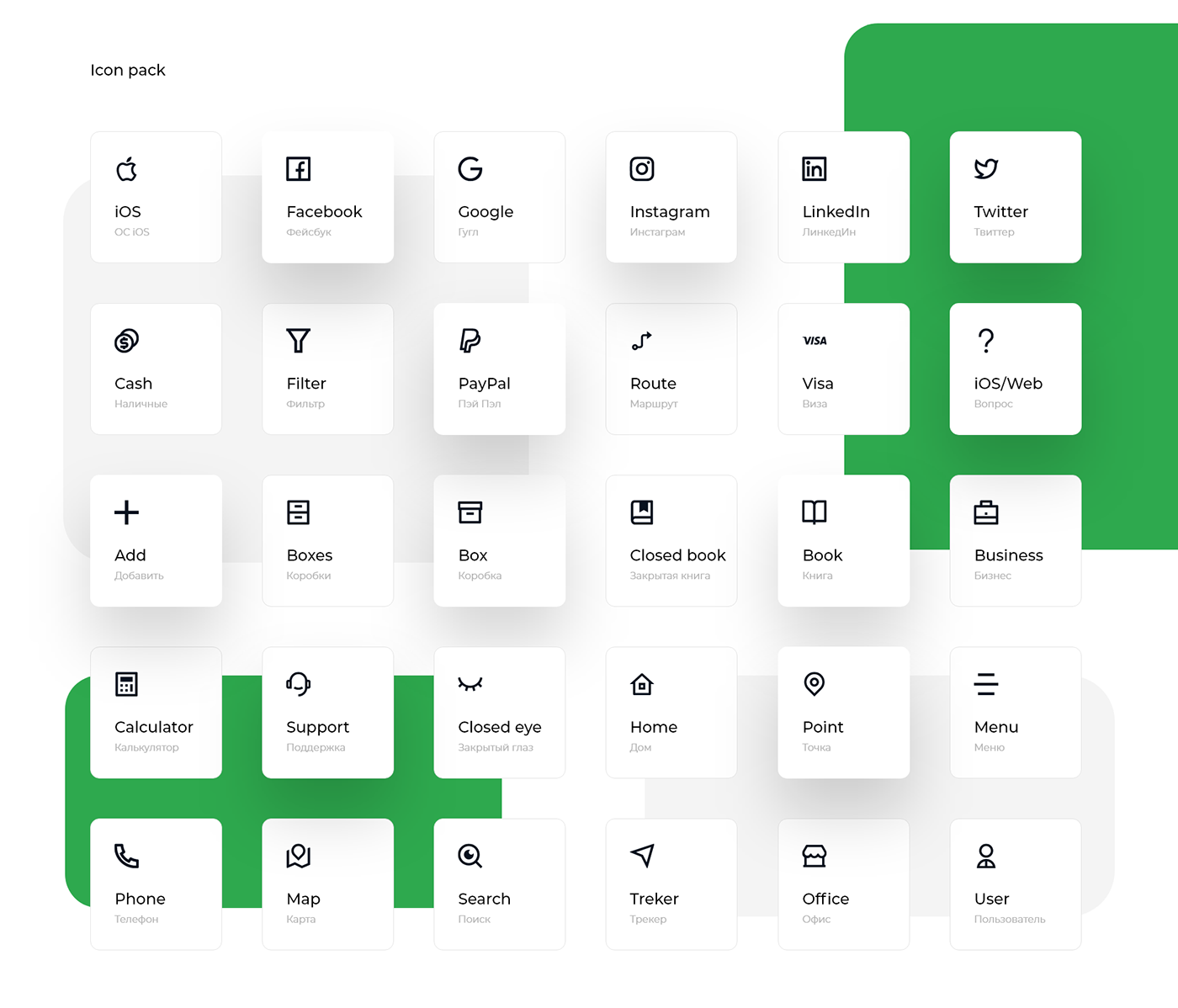The image size is (1178, 1008).
Task: Click the 'Treker' card label
Action: point(654,899)
